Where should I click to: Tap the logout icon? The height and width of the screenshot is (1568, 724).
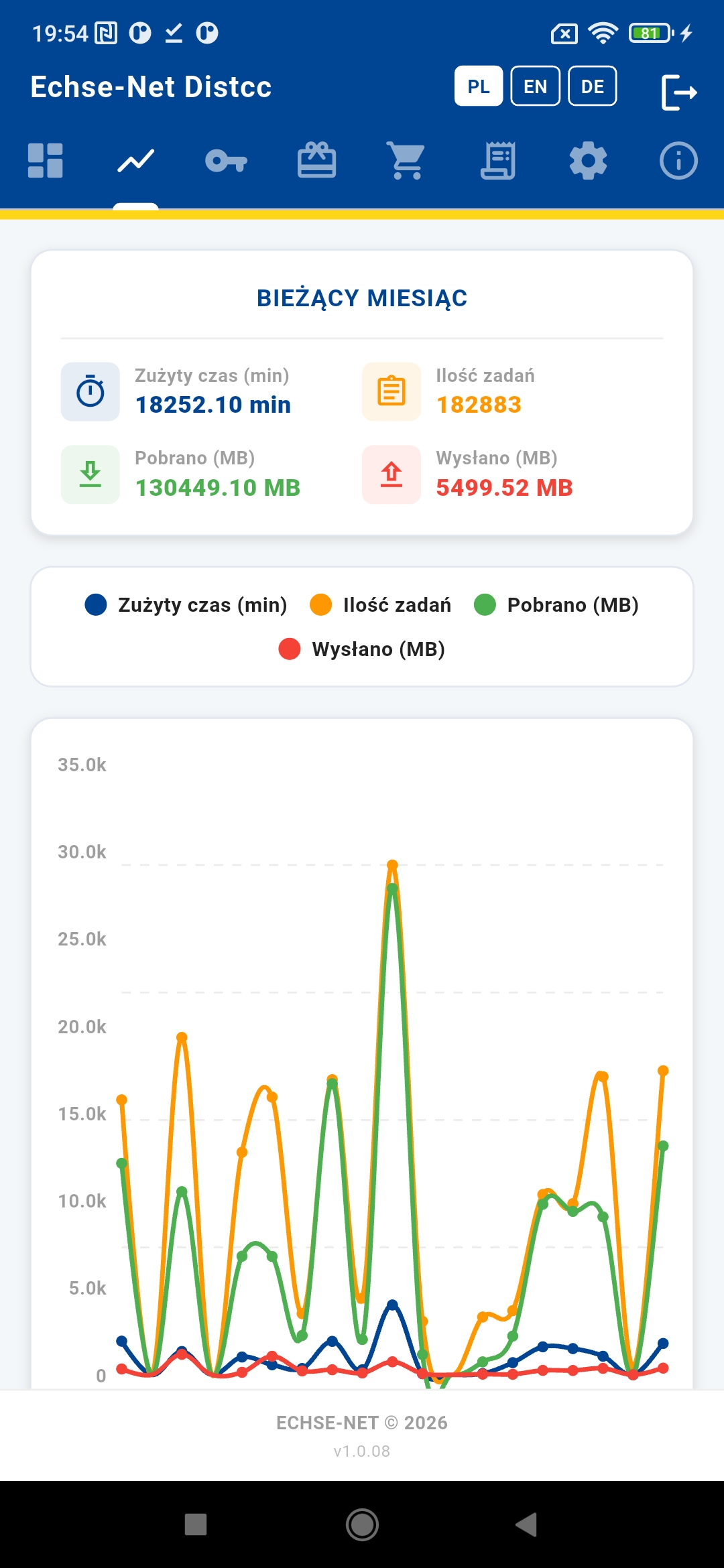(x=679, y=92)
